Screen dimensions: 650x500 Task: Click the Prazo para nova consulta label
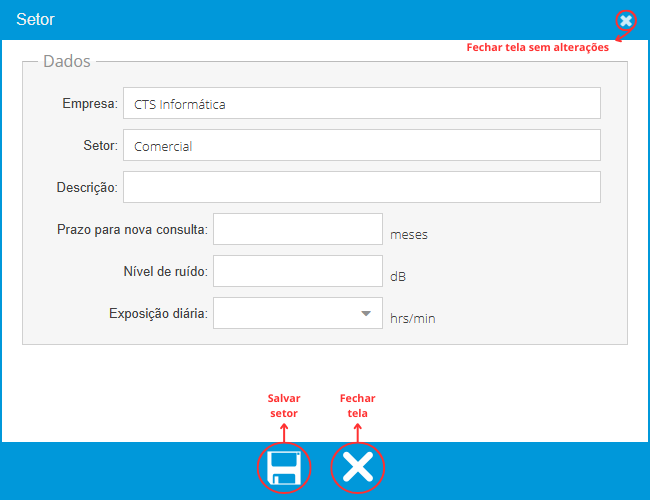[132, 230]
